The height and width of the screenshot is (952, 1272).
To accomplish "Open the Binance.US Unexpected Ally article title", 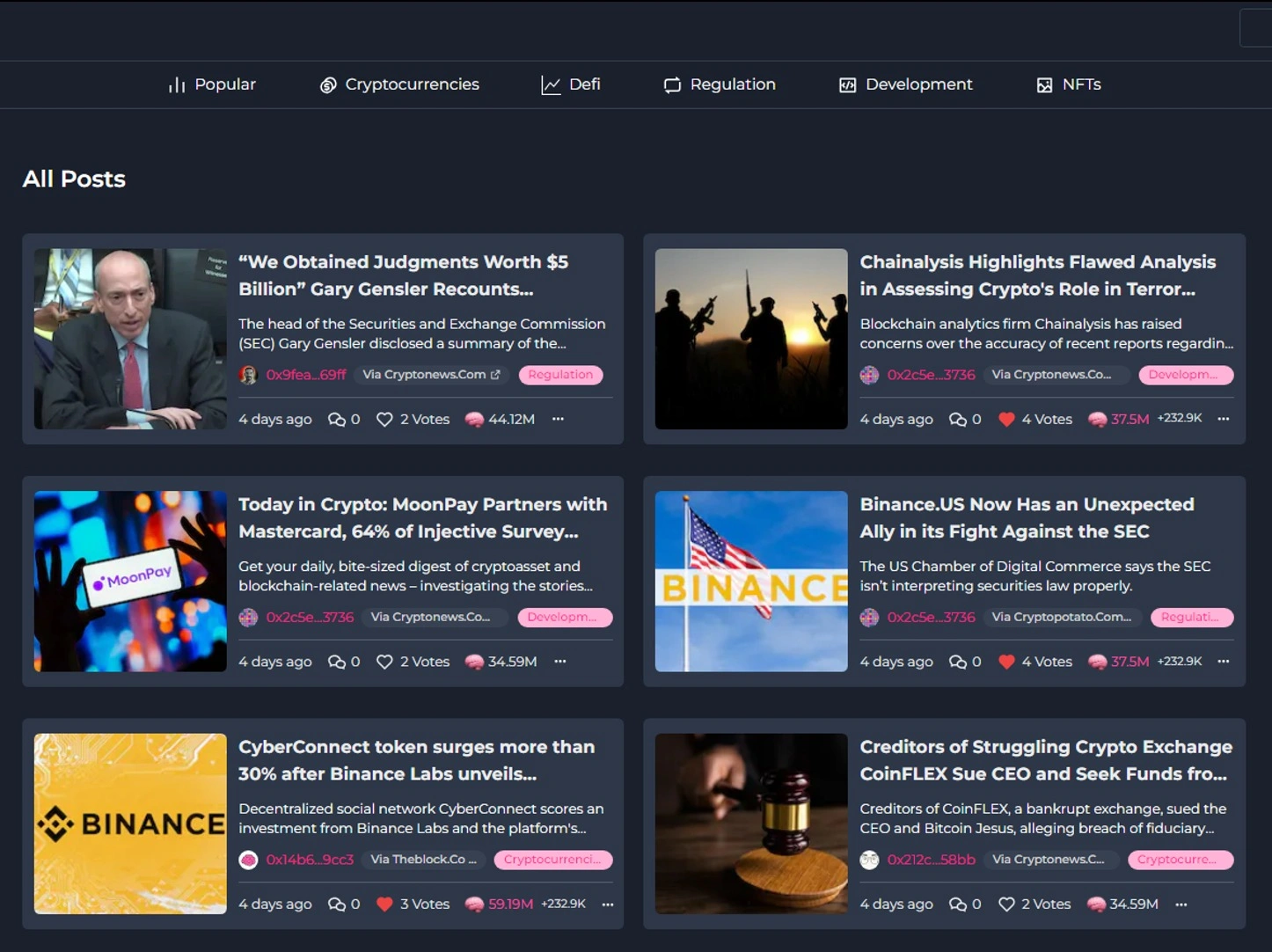I will pyautogui.click(x=1027, y=518).
